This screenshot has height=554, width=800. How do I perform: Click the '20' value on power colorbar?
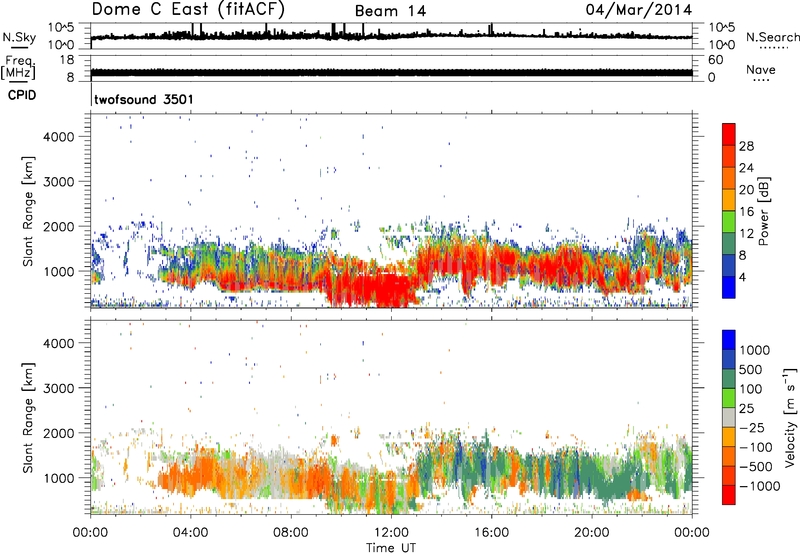pos(746,190)
